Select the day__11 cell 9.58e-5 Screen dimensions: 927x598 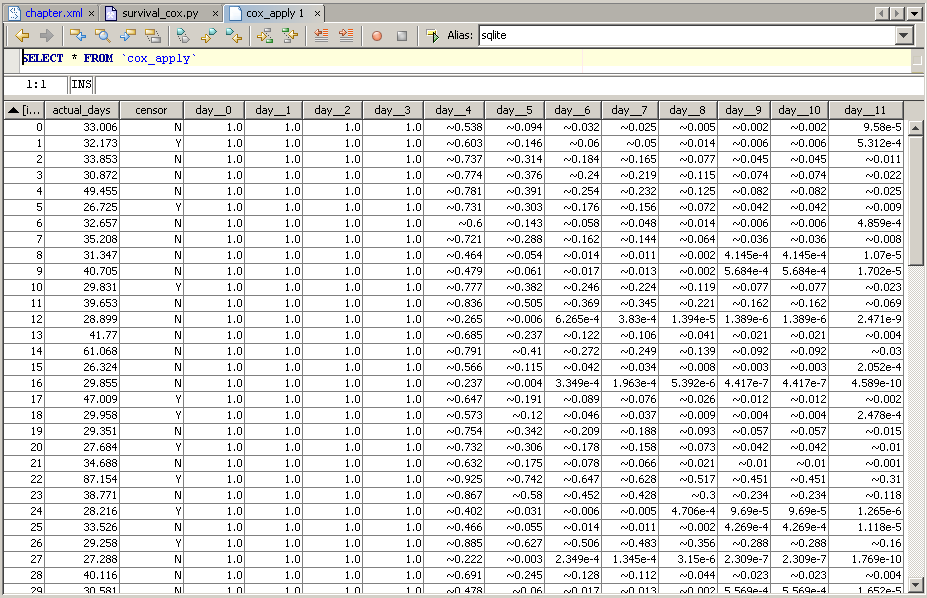point(866,127)
